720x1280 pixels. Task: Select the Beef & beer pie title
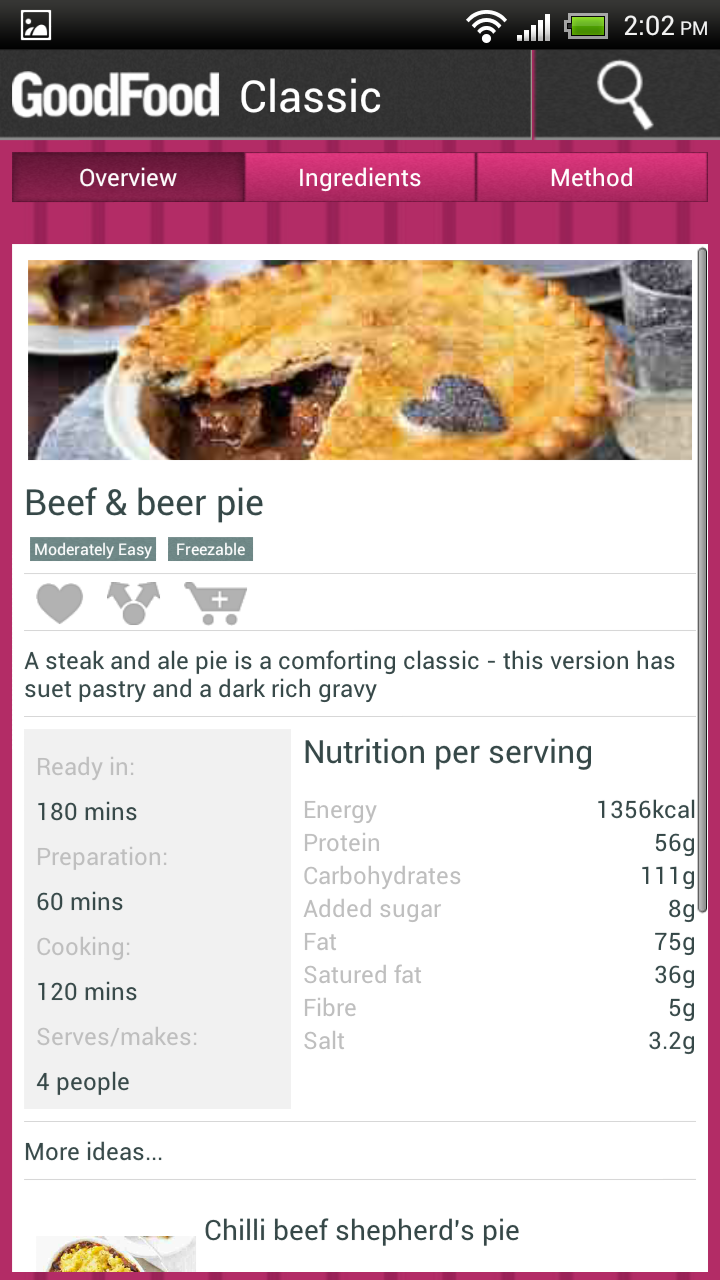point(144,502)
